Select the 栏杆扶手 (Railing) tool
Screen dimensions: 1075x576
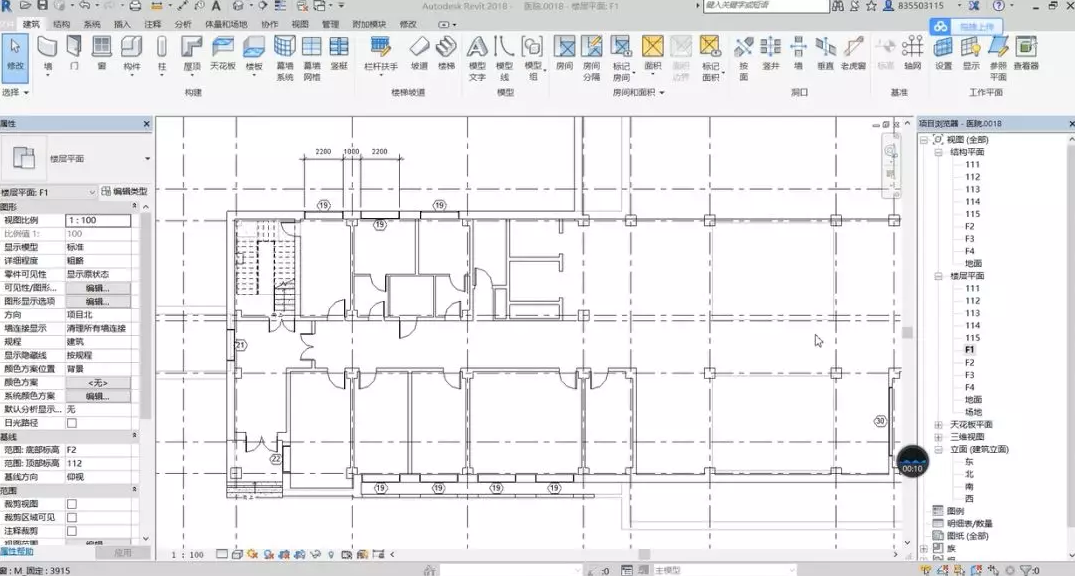(381, 54)
